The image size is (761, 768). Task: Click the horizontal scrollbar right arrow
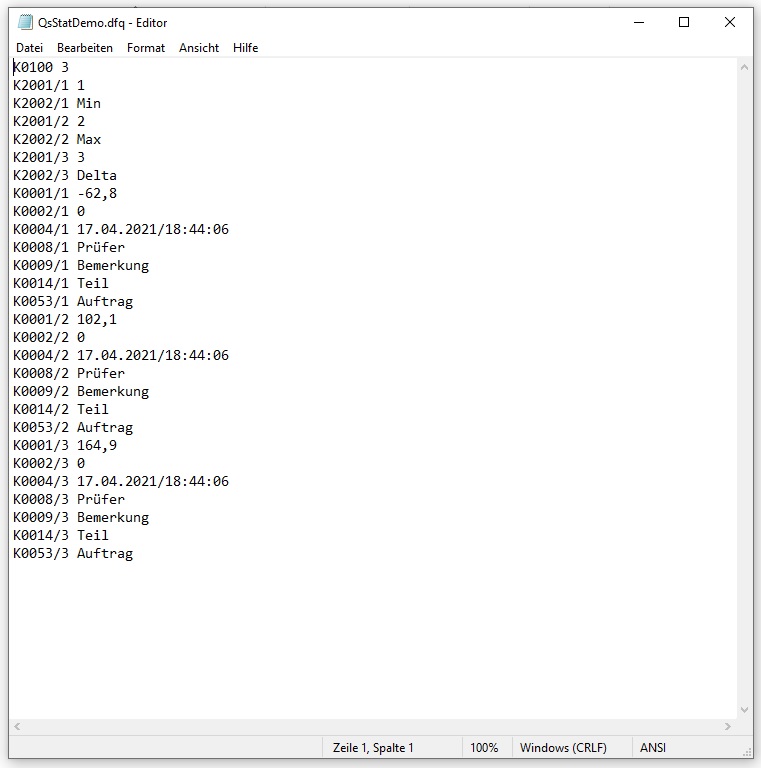coord(727,727)
